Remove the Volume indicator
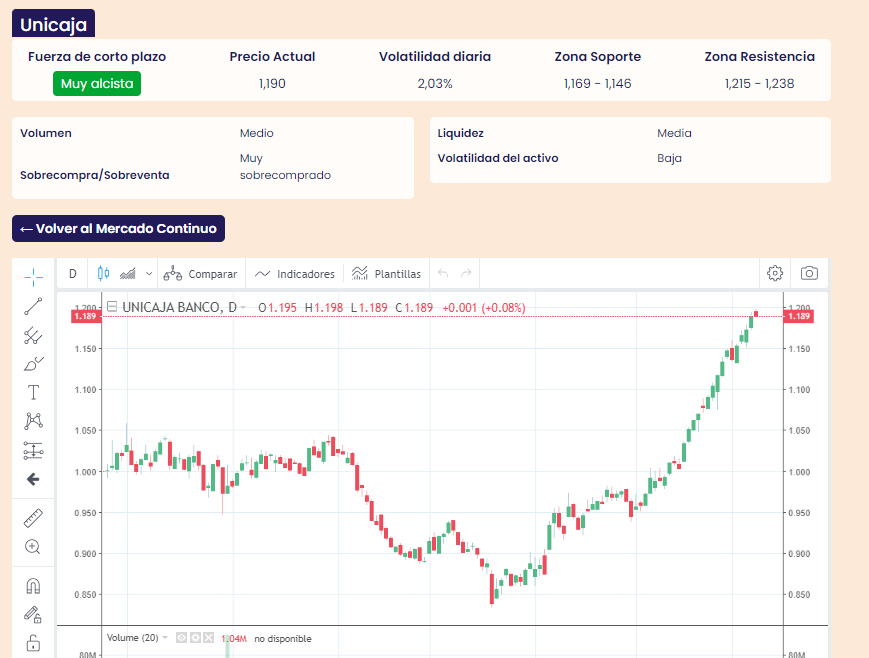The image size is (869, 658). tap(208, 638)
